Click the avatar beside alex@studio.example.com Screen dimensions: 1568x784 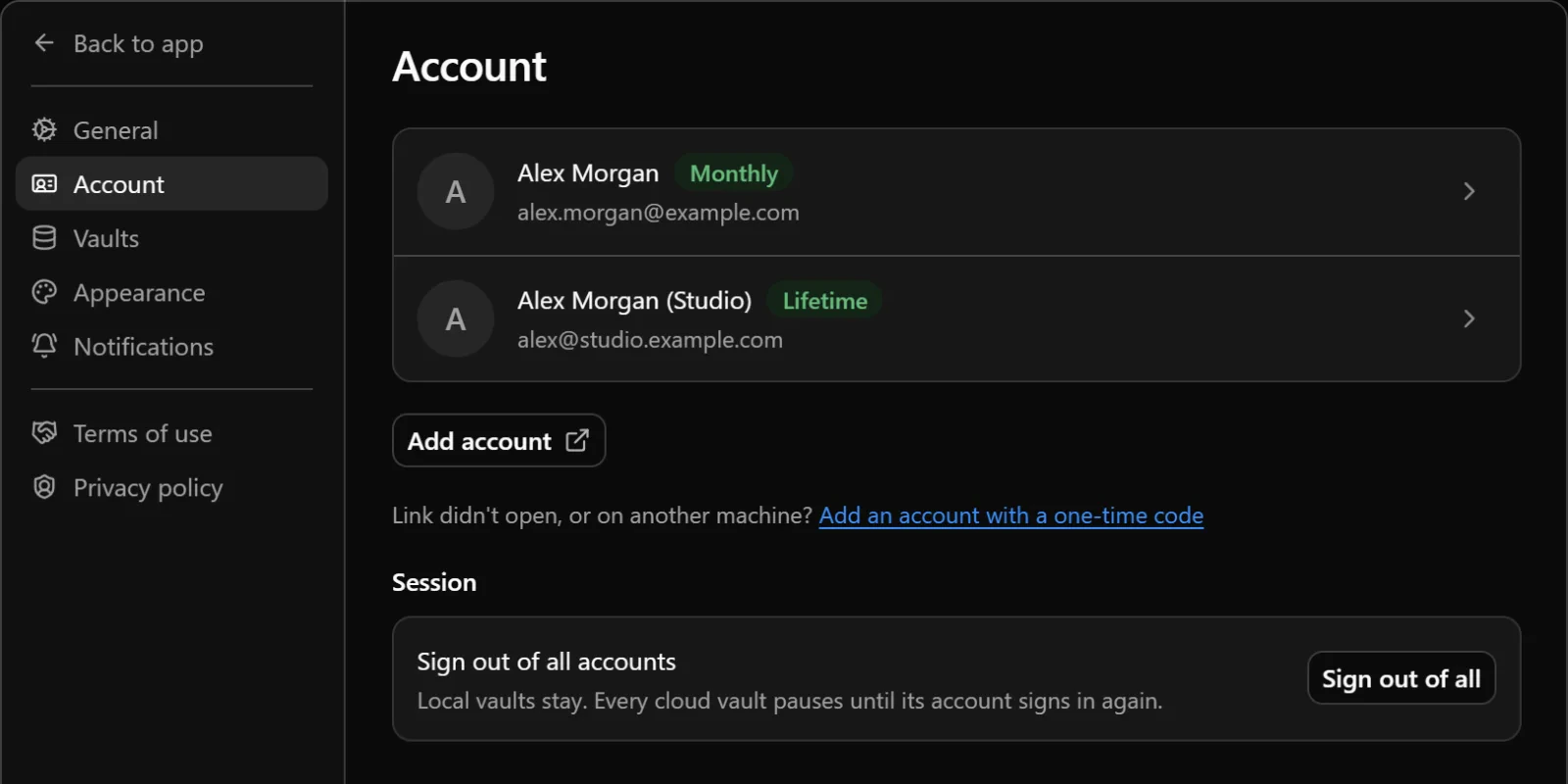coord(456,318)
